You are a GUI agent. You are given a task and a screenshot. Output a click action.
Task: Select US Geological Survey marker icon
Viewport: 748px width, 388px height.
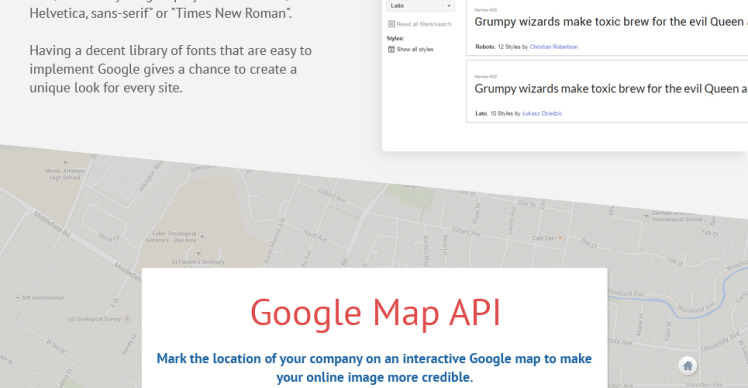coord(127,319)
